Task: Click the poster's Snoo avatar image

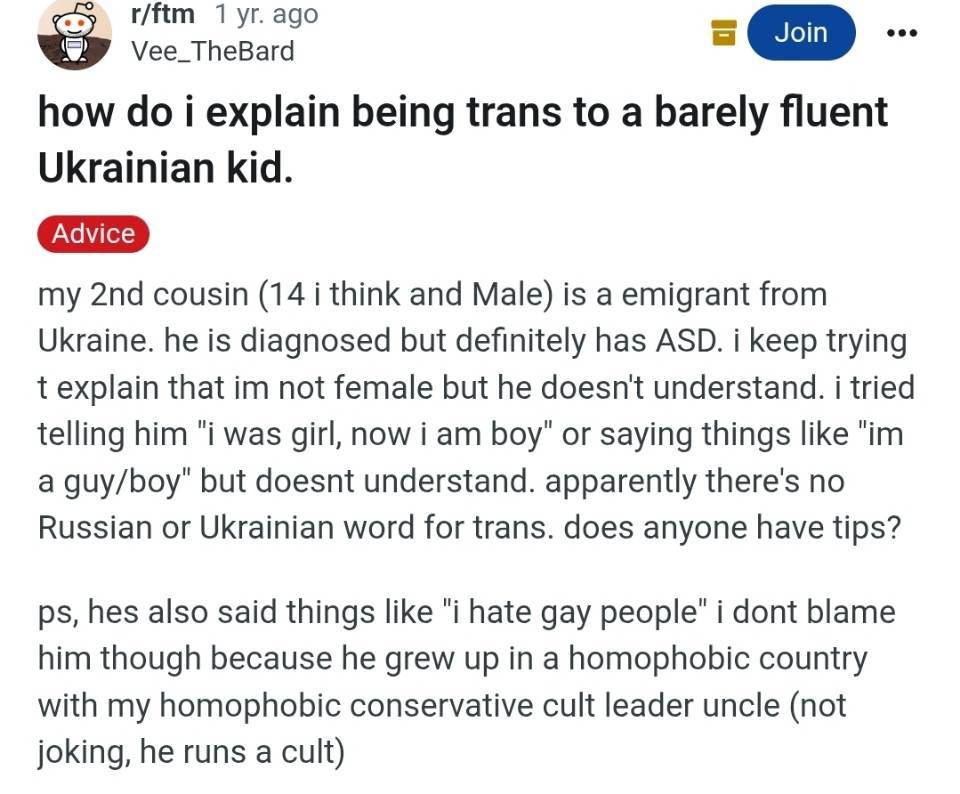Action: (75, 34)
